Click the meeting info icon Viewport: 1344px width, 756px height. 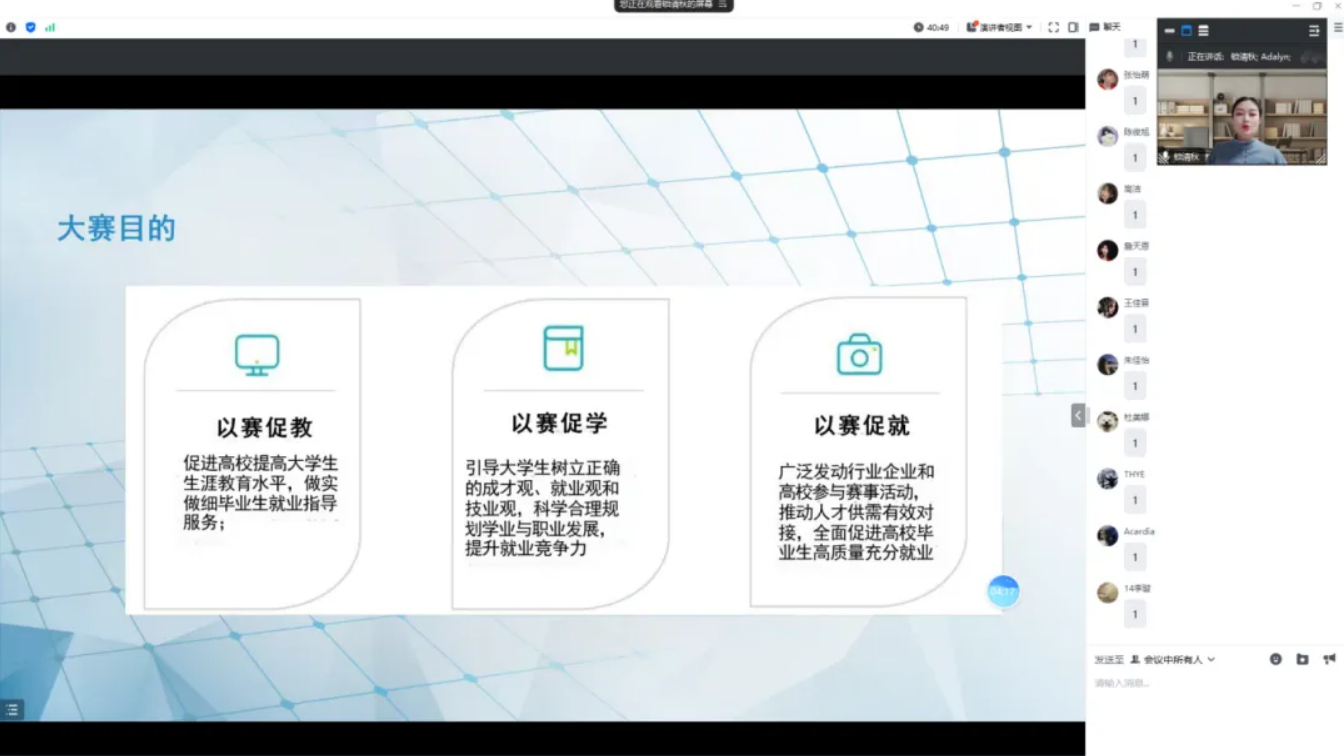coord(11,27)
